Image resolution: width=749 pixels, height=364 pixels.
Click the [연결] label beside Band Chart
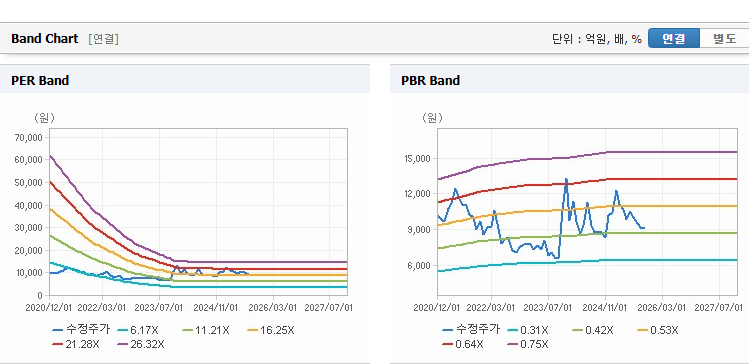pyautogui.click(x=103, y=39)
